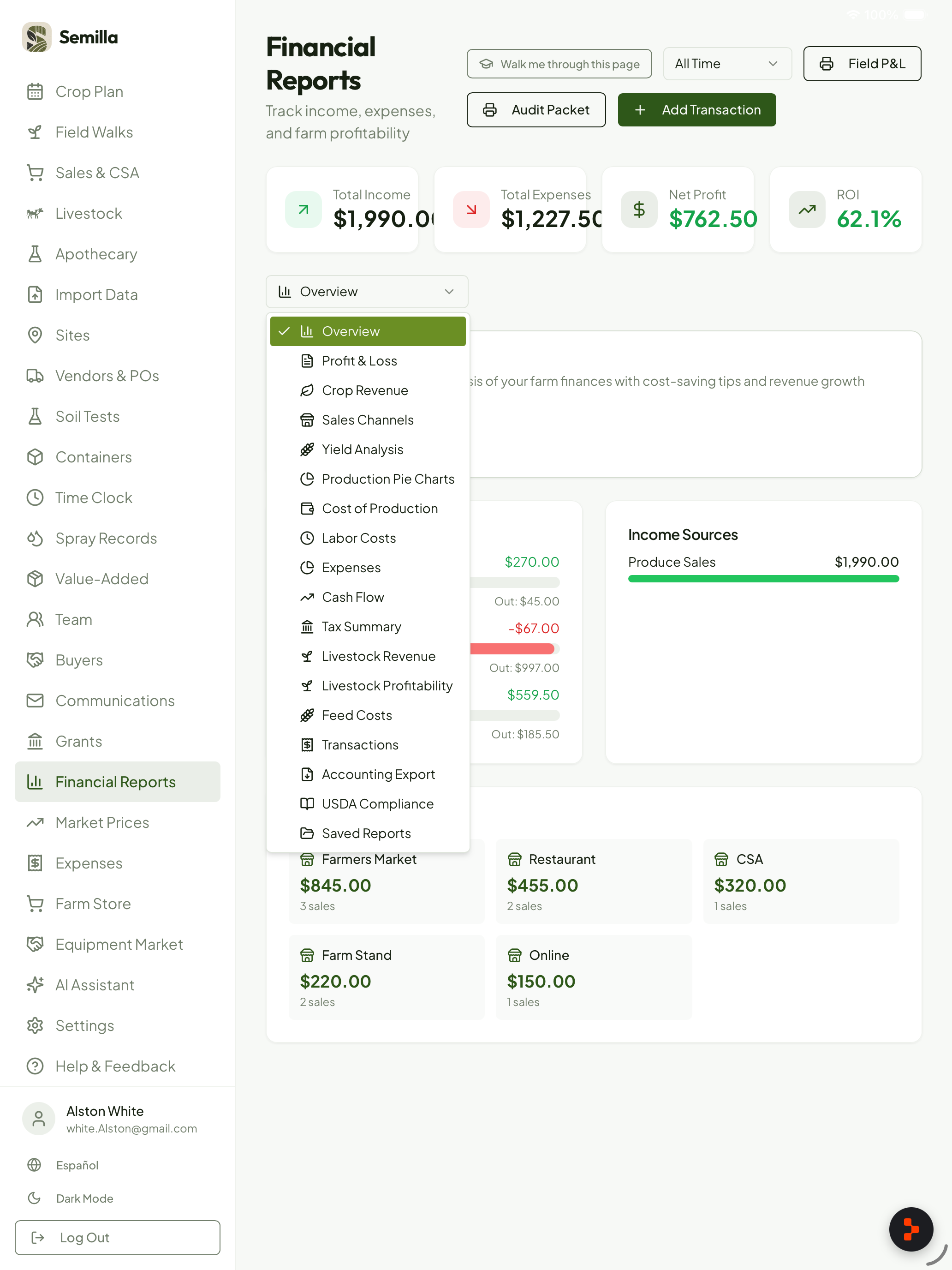Click the Team people icon
Viewport: 952px width, 1270px height.
35,619
